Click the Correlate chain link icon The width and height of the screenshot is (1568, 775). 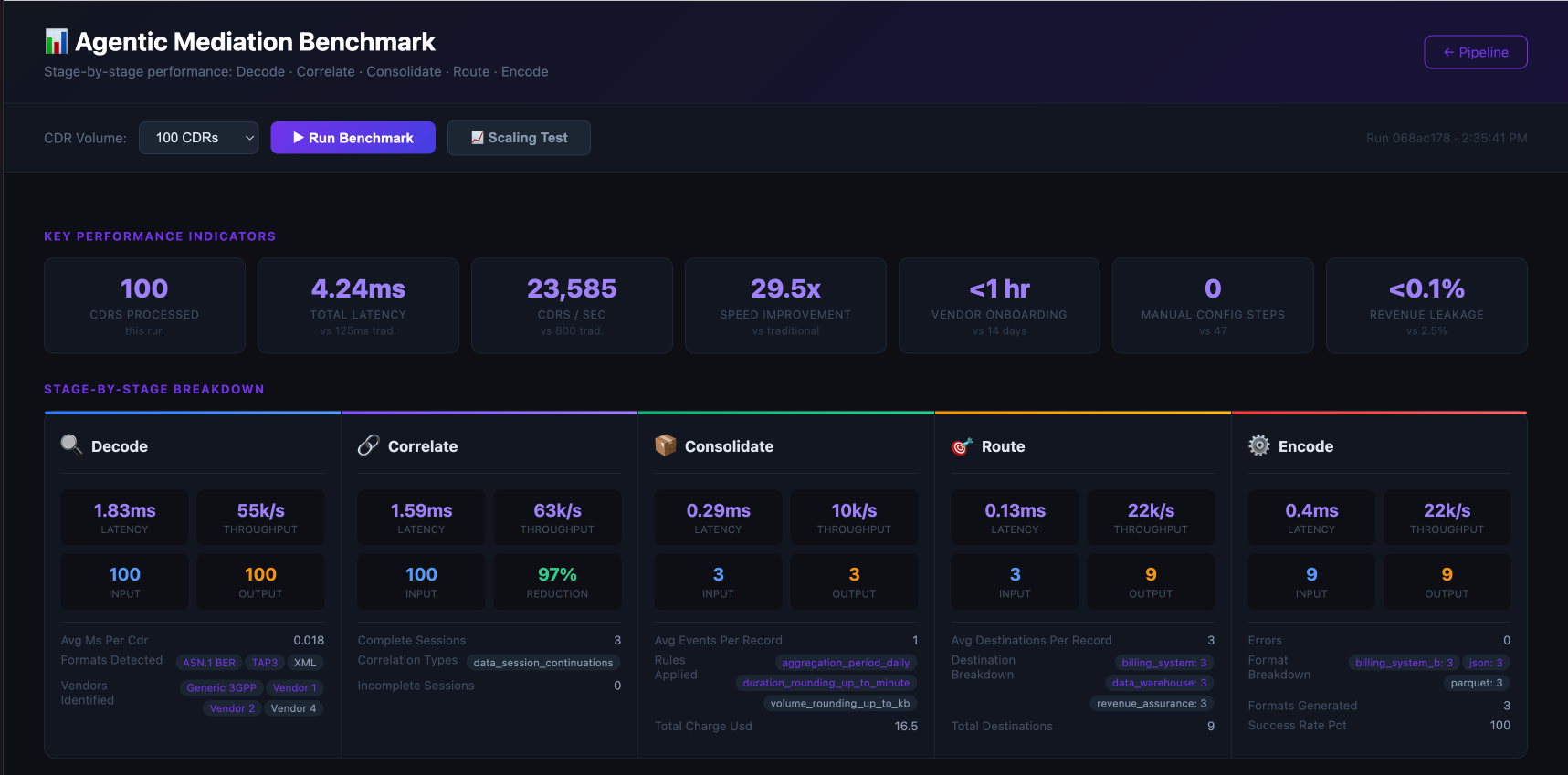pyautogui.click(x=368, y=445)
